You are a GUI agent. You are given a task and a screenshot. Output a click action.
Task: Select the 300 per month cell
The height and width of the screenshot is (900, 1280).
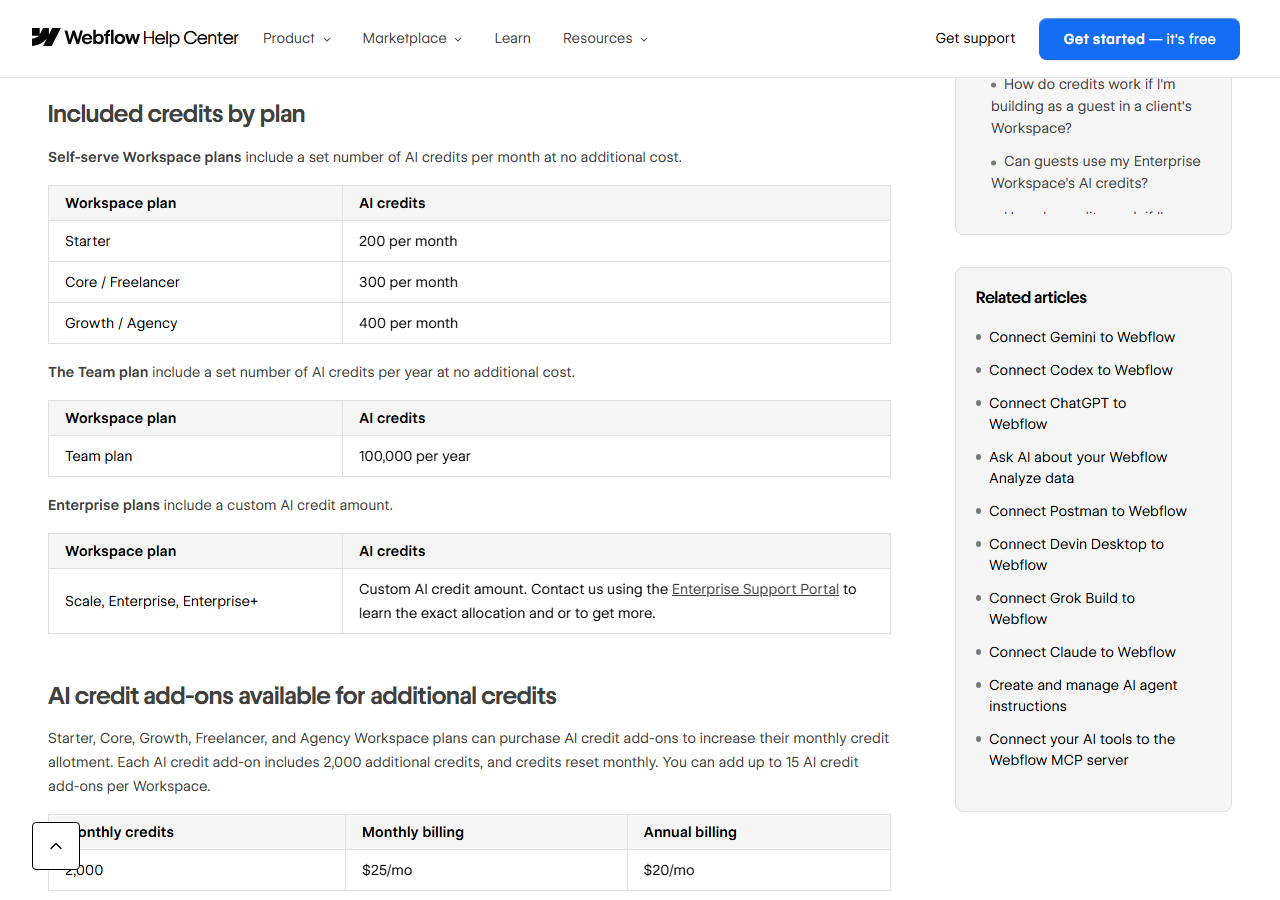(x=616, y=282)
